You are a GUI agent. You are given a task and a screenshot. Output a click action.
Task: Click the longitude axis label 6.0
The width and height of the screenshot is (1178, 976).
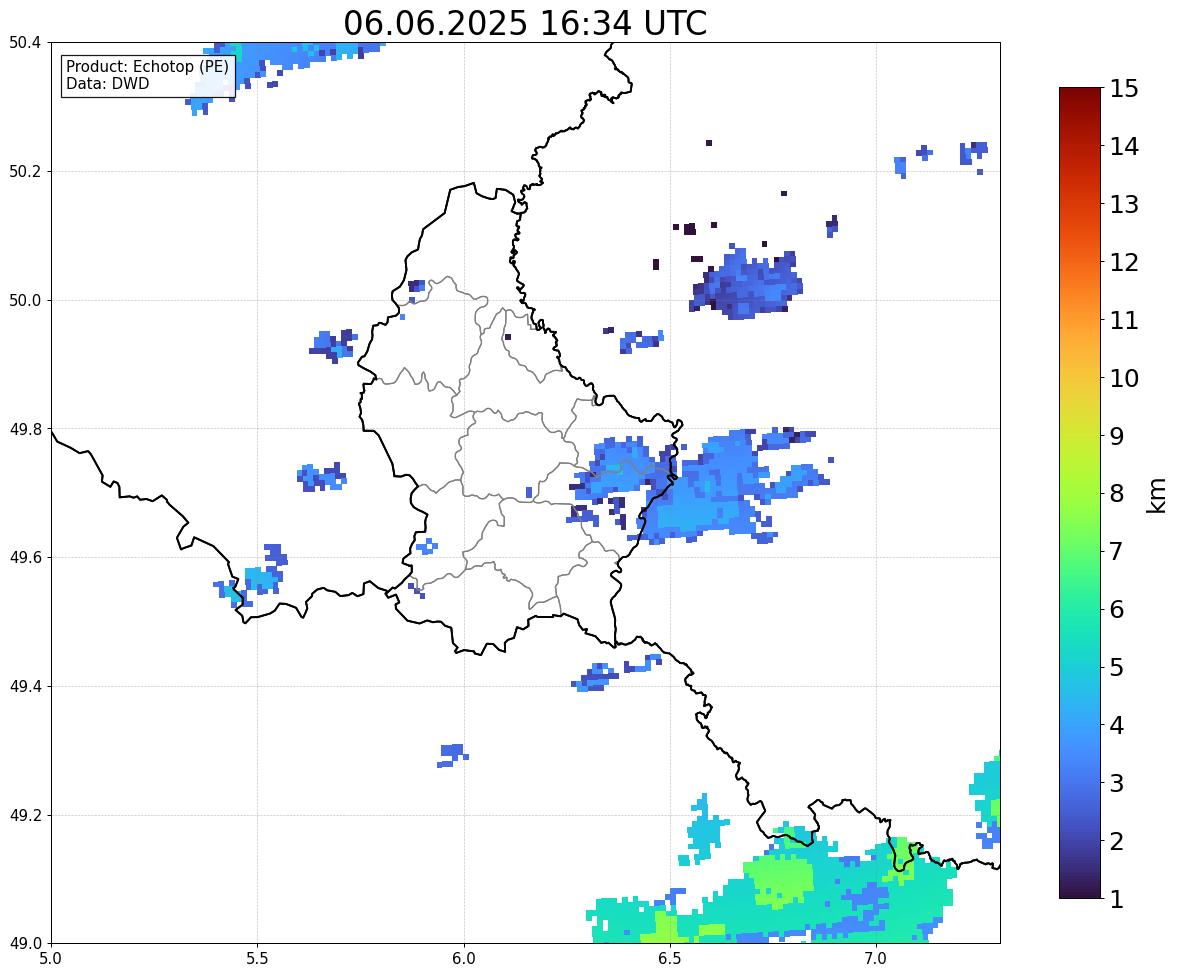point(464,959)
